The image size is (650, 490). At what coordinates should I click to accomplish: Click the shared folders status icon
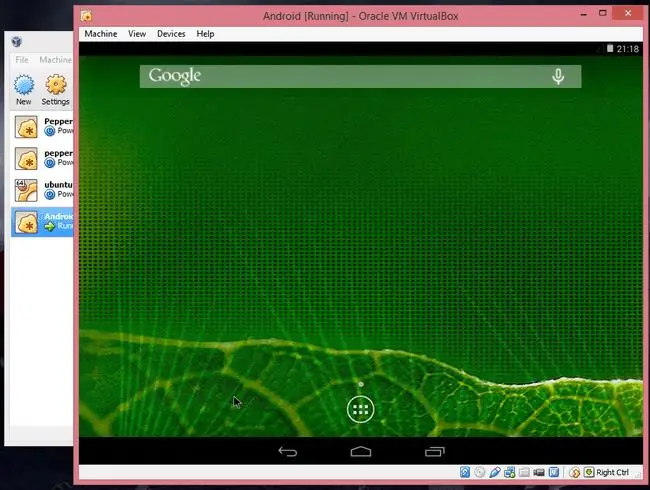[x=524, y=472]
